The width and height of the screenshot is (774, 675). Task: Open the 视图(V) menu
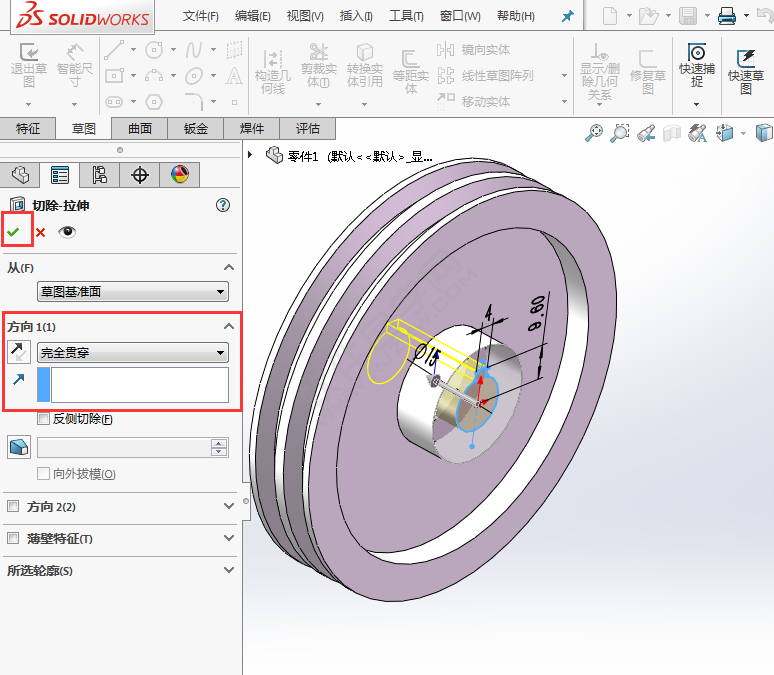[305, 16]
